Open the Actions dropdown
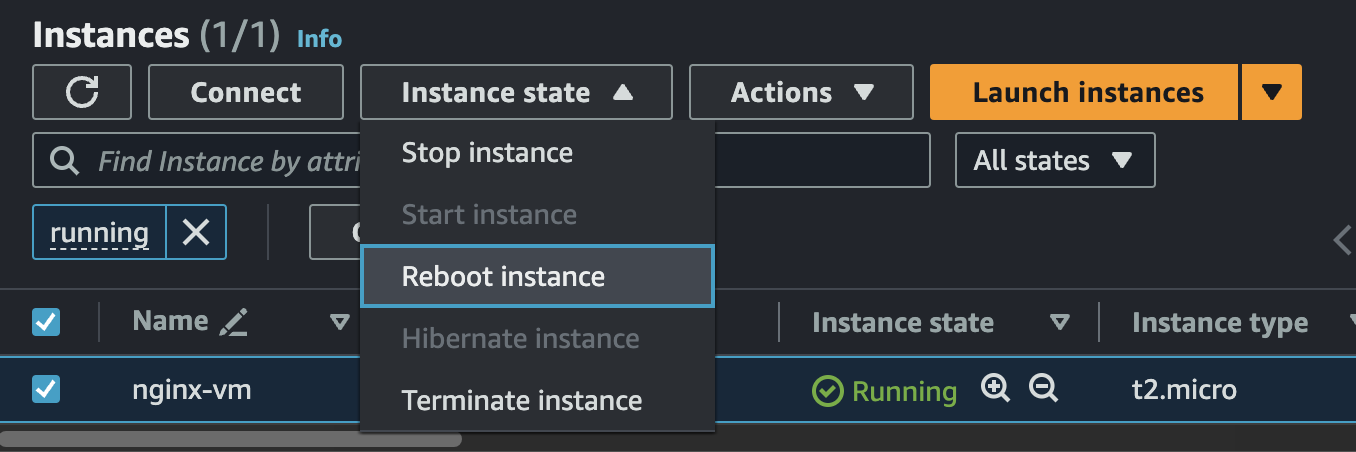Screen dimensions: 1356x452 click(x=801, y=92)
